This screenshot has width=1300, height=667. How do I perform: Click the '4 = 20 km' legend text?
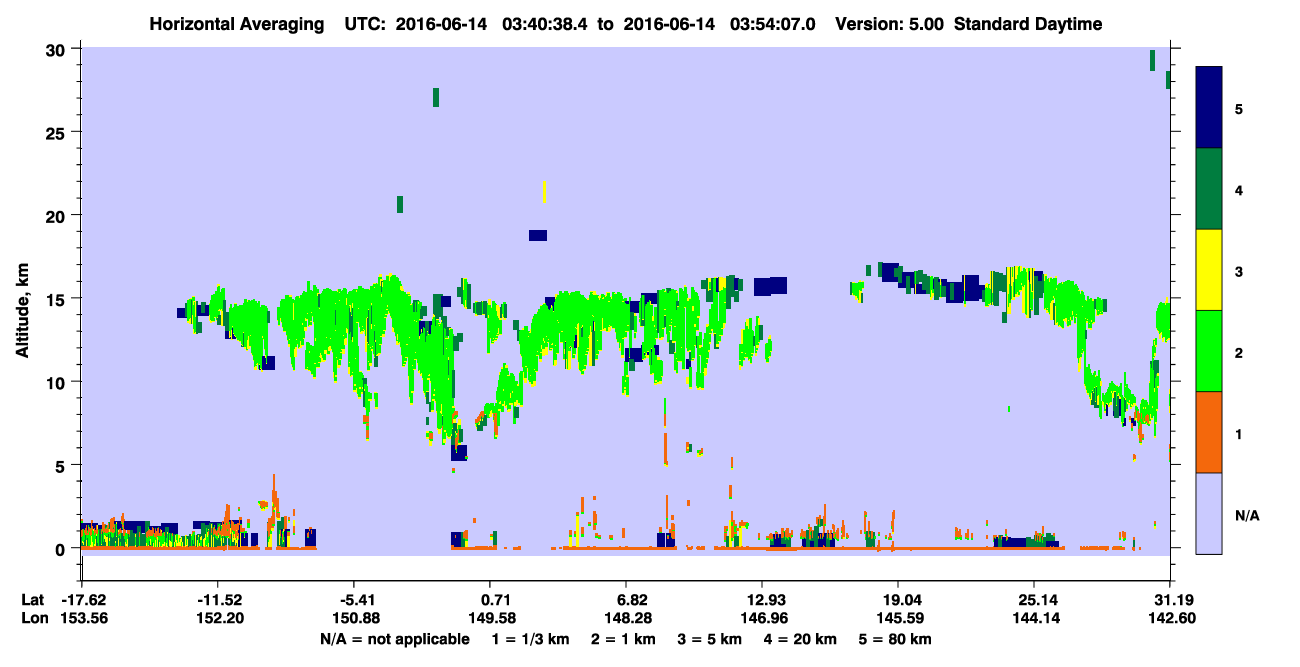[801, 639]
